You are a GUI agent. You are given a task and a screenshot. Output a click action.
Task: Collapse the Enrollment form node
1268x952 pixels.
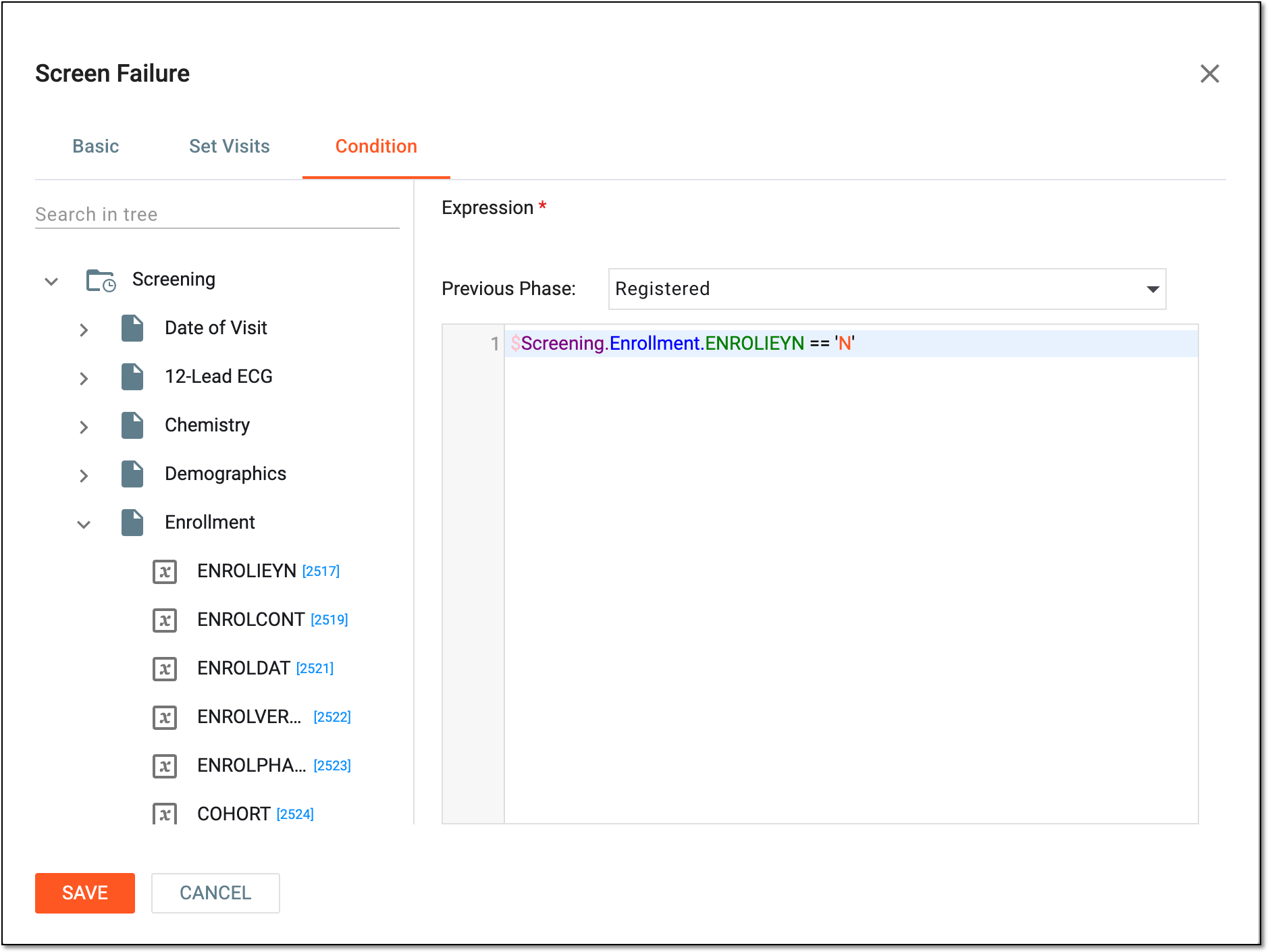pyautogui.click(x=84, y=524)
